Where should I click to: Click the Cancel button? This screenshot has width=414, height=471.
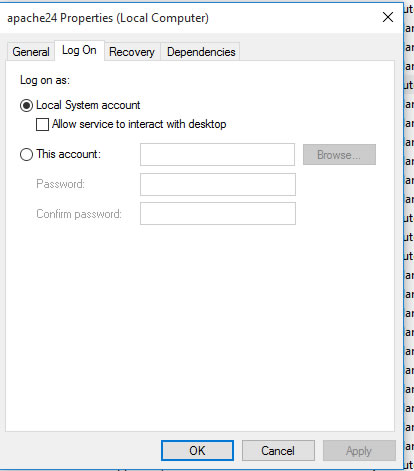click(x=278, y=451)
